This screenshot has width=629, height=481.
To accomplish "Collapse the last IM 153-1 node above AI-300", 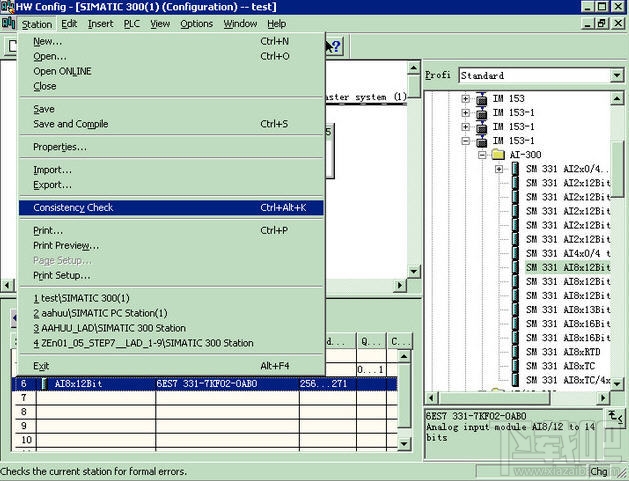I will point(465,141).
